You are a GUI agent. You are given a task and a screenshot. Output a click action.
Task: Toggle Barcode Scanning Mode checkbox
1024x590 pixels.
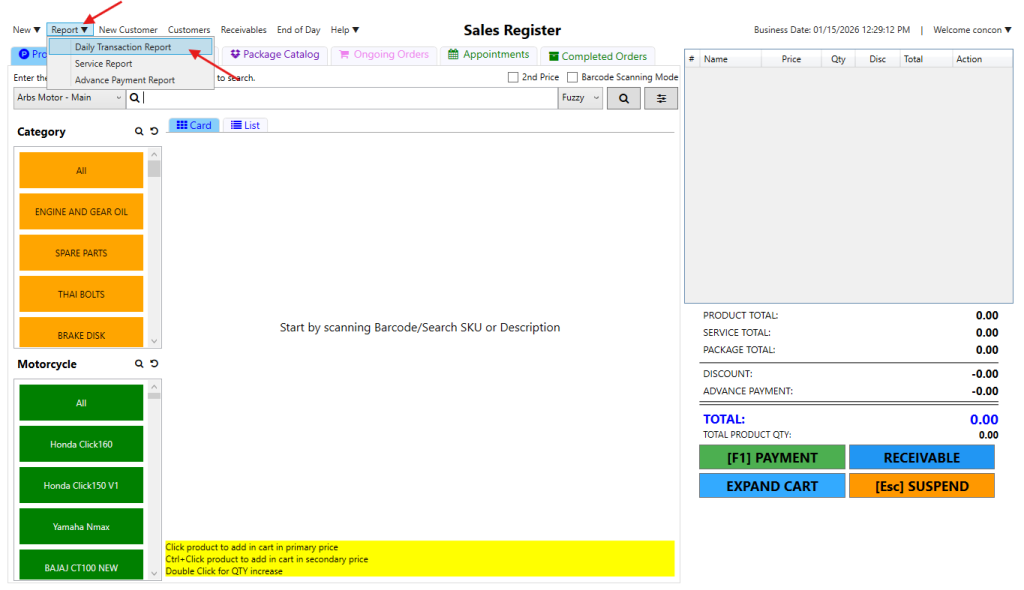[572, 77]
